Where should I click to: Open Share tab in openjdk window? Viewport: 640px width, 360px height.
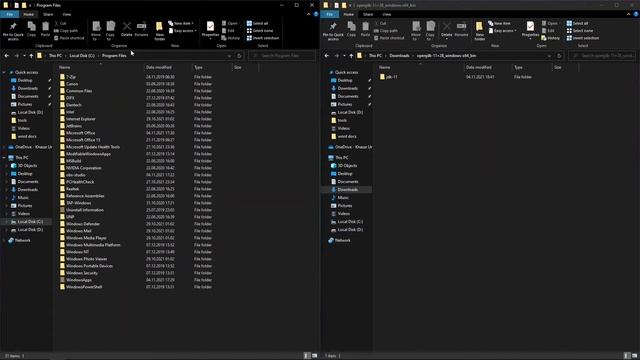[368, 14]
